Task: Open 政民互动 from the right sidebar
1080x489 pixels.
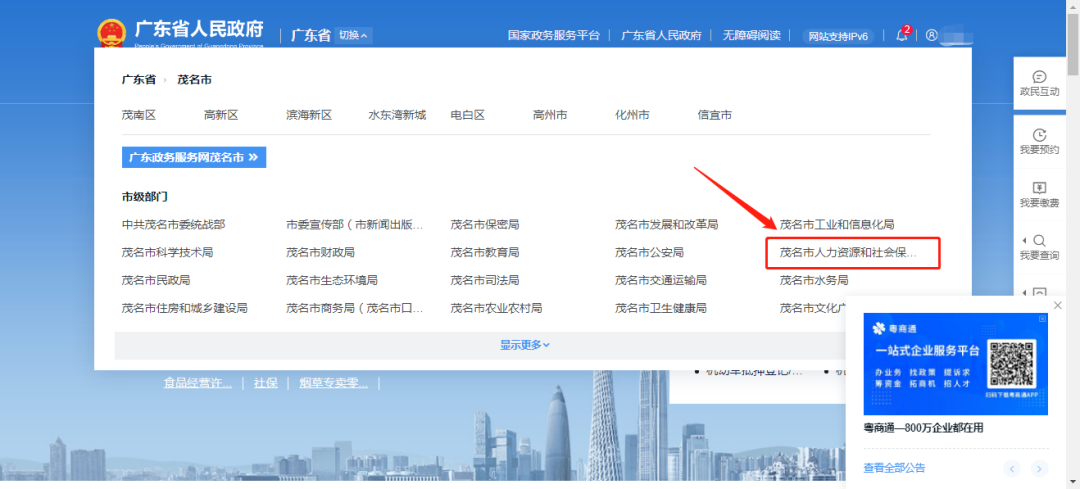Action: point(1039,83)
